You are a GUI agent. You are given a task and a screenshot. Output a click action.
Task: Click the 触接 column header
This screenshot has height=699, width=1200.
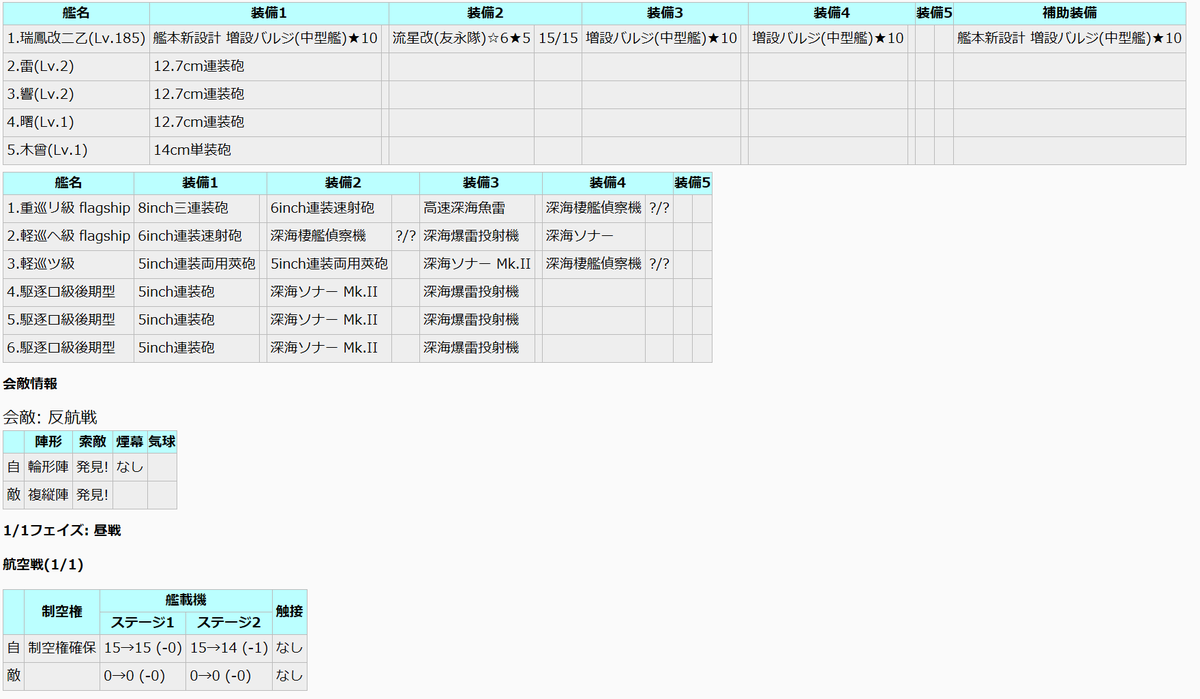290,612
